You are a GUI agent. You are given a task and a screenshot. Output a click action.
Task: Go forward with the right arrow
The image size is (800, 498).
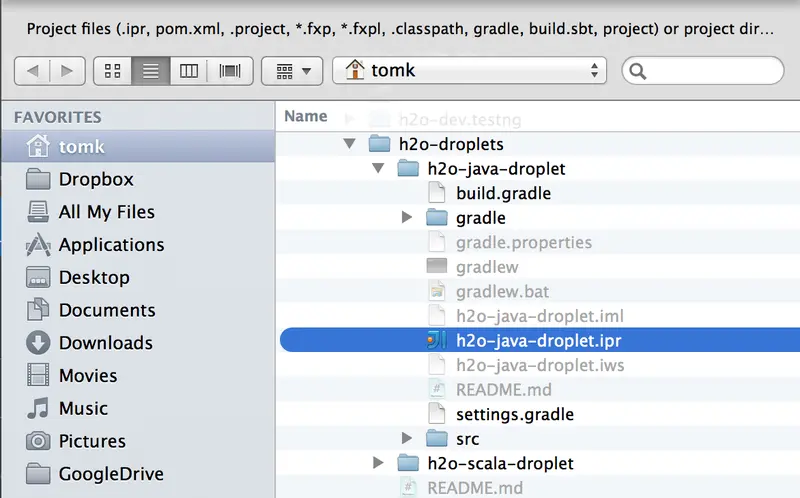67,71
